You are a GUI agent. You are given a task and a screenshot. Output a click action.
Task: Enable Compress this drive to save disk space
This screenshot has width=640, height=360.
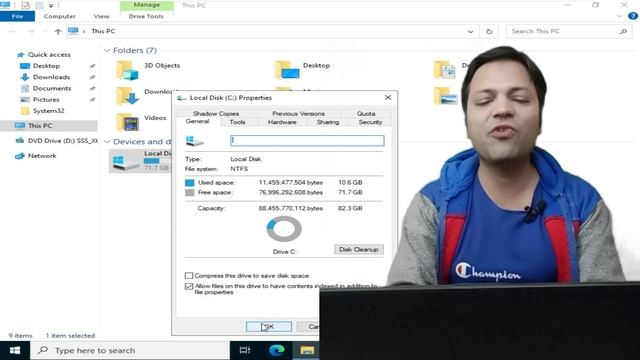point(189,276)
